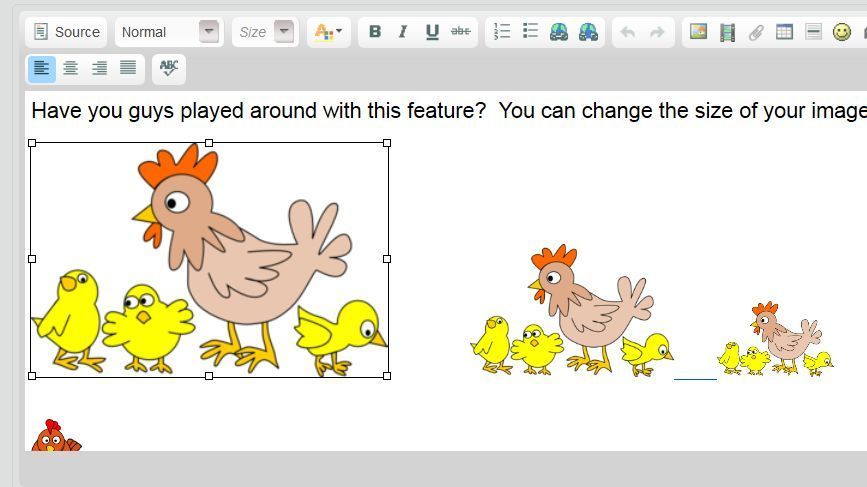Click the redo arrow
This screenshot has height=487, width=867.
[657, 32]
